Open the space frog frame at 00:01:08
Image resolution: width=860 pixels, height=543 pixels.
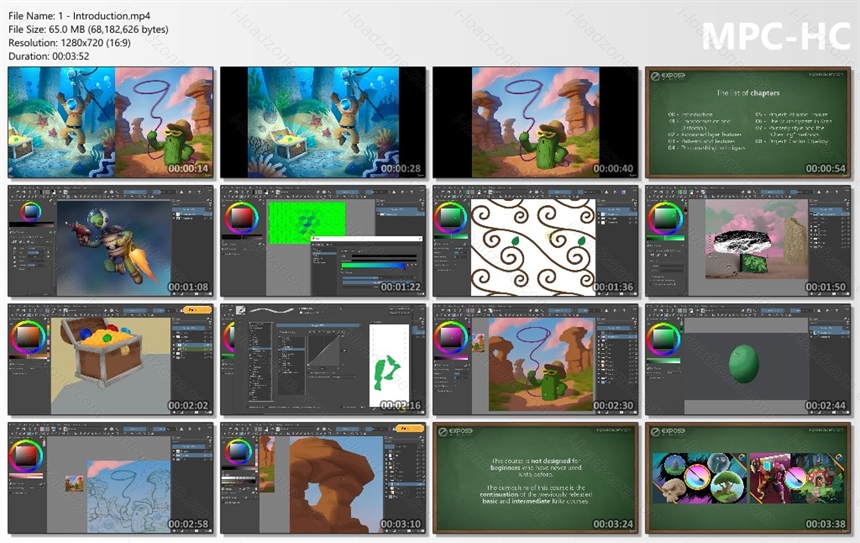(111, 241)
